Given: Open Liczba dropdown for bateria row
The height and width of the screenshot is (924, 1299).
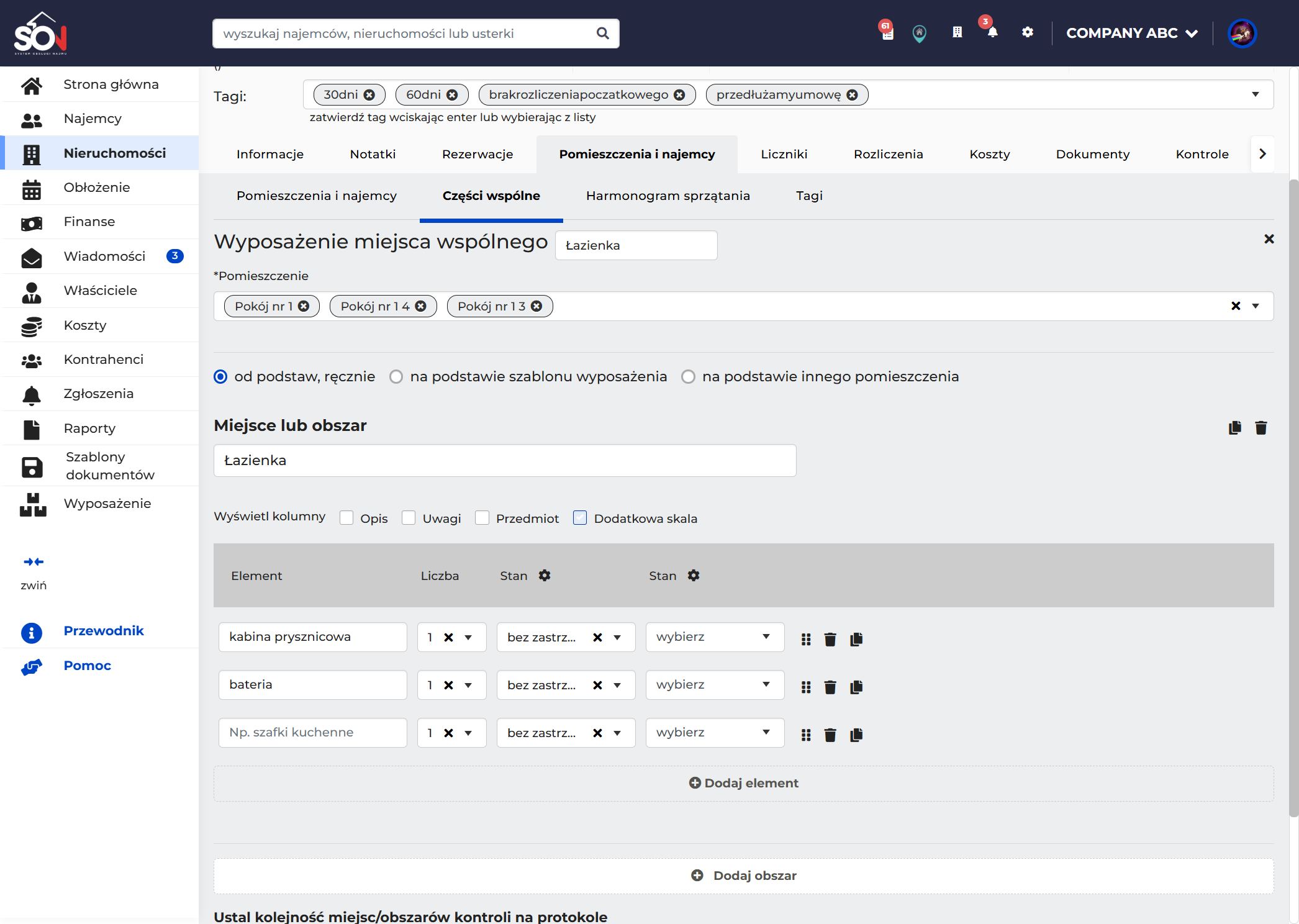Looking at the screenshot, I should pos(468,686).
